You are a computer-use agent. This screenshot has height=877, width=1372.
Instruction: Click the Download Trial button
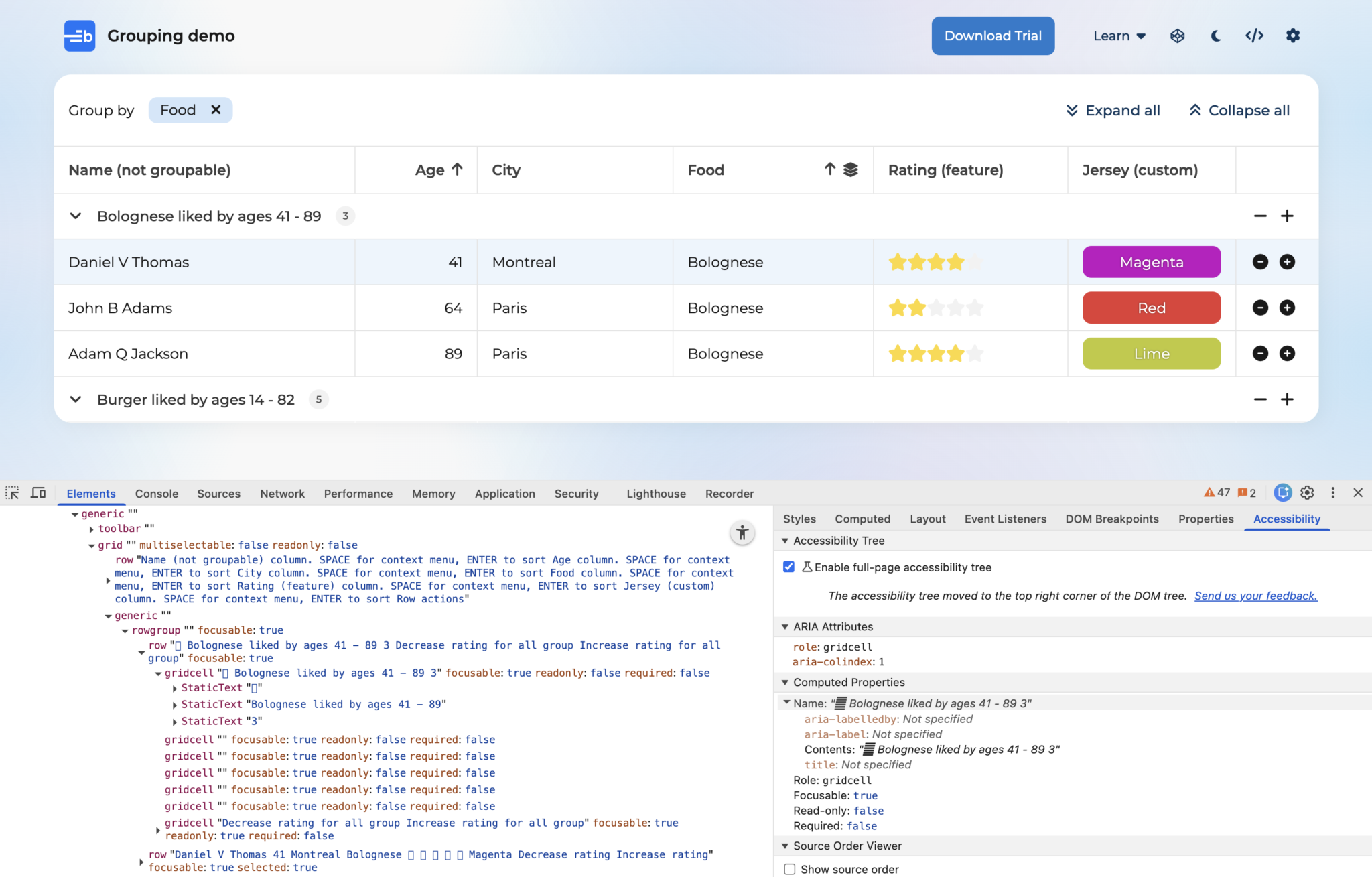tap(993, 36)
